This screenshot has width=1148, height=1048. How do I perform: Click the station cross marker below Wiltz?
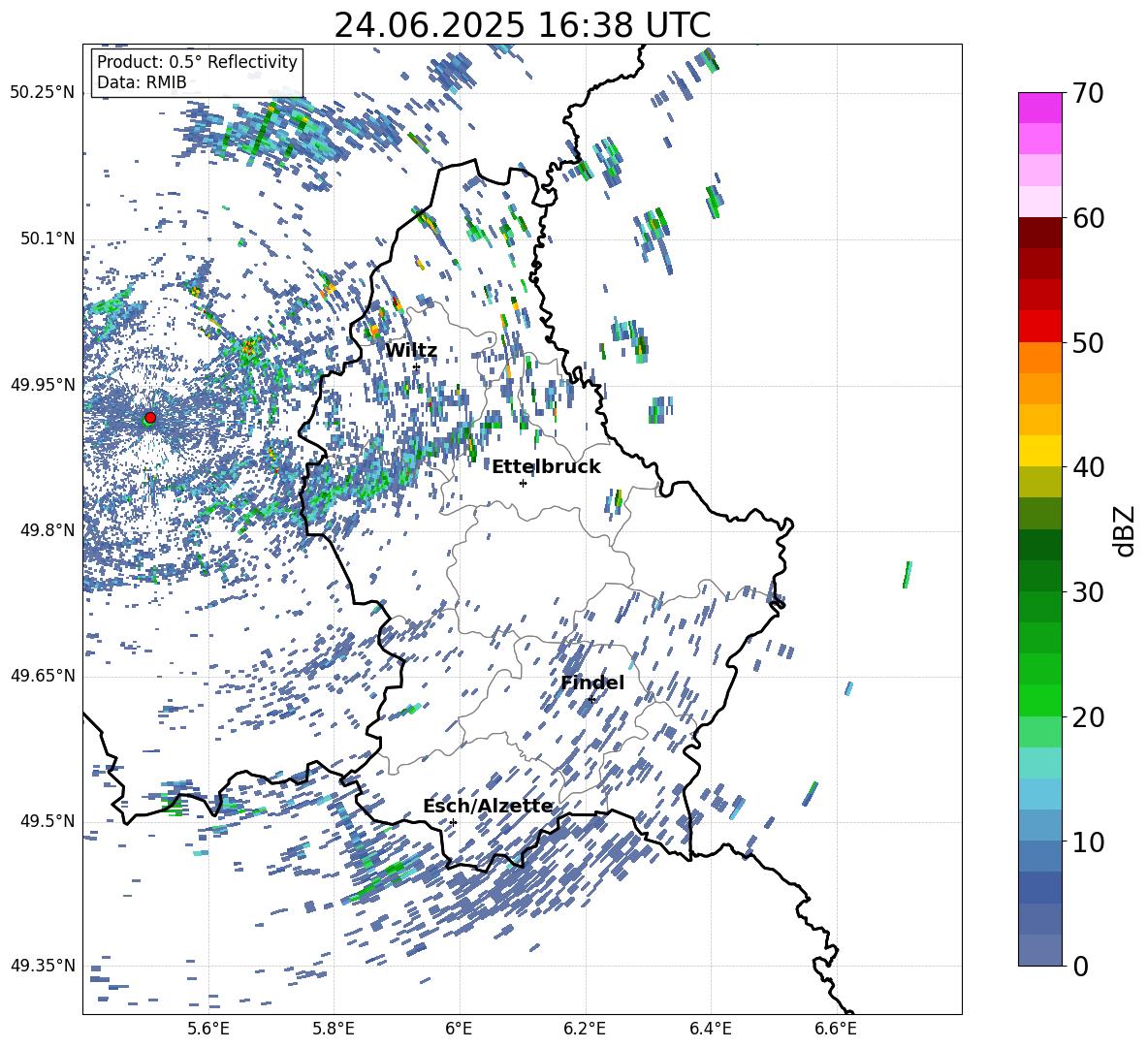click(x=416, y=367)
